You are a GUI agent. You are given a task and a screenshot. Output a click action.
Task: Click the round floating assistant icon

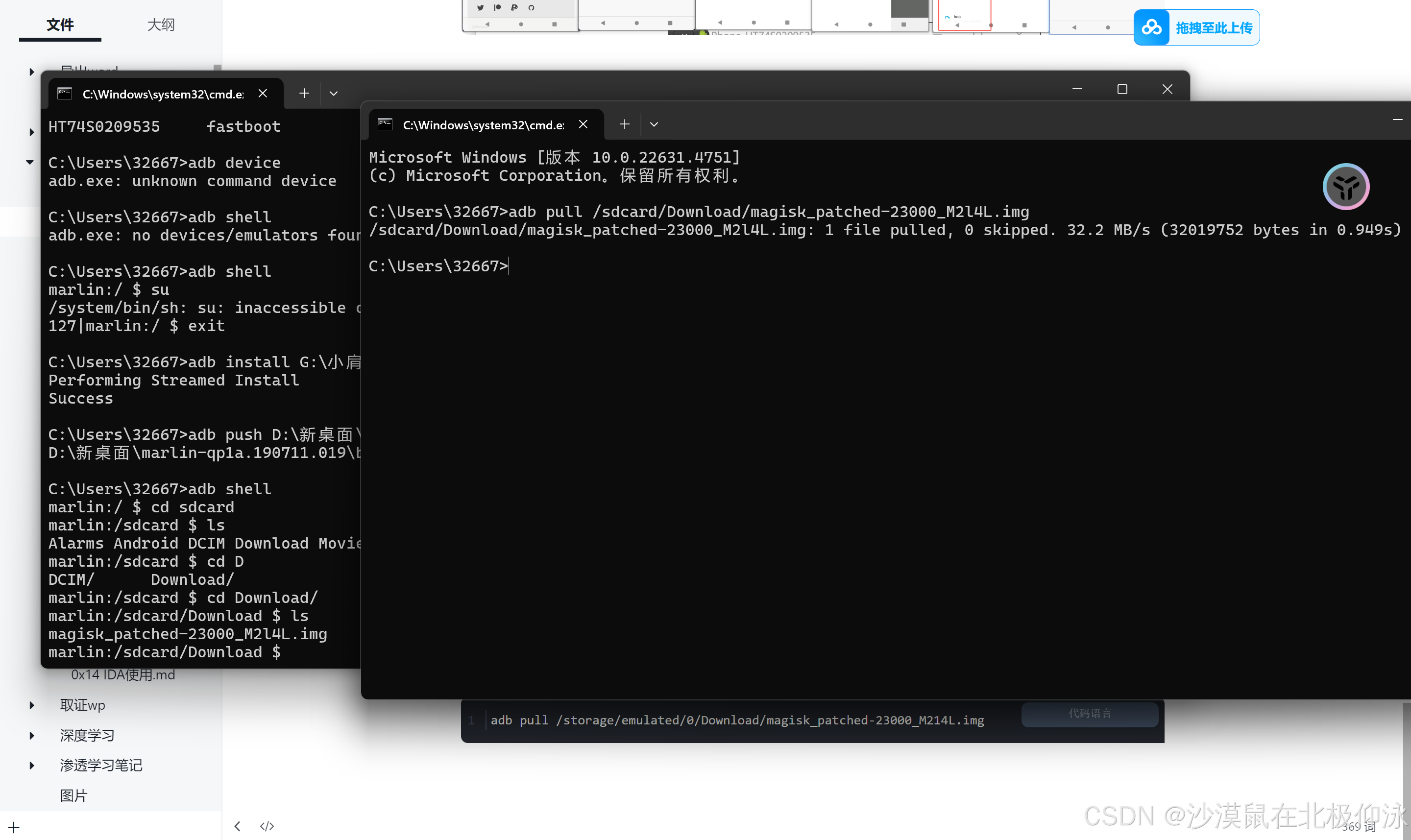1346,187
